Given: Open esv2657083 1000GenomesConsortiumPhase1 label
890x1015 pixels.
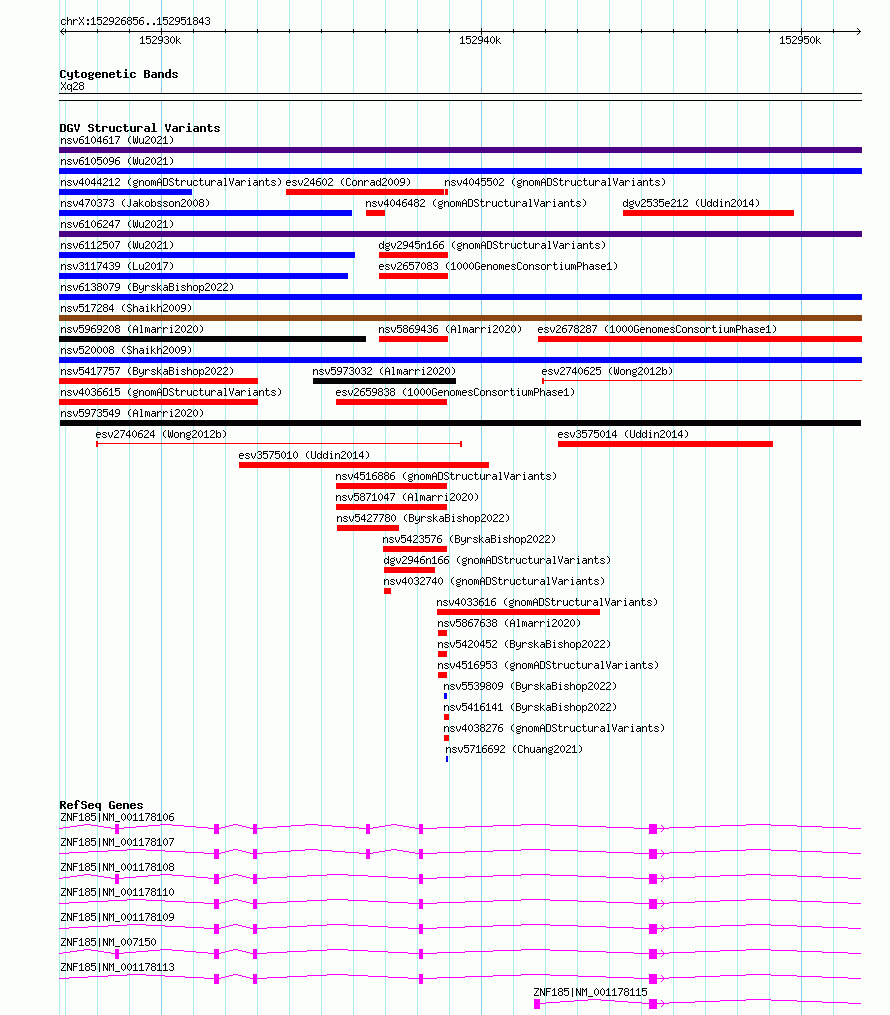Looking at the screenshot, I should [498, 266].
